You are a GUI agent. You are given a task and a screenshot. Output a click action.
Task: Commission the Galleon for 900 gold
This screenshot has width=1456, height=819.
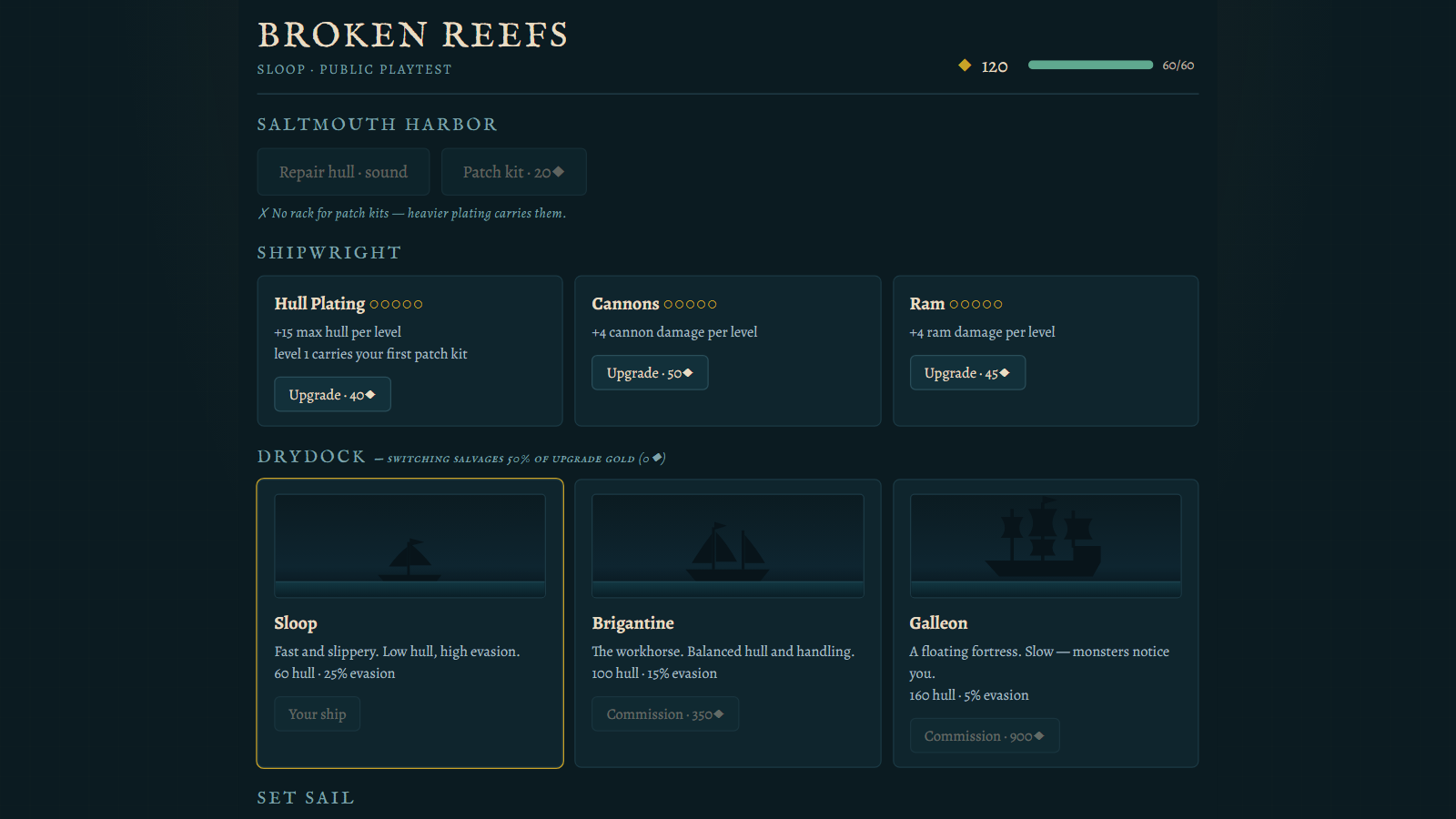pos(985,735)
